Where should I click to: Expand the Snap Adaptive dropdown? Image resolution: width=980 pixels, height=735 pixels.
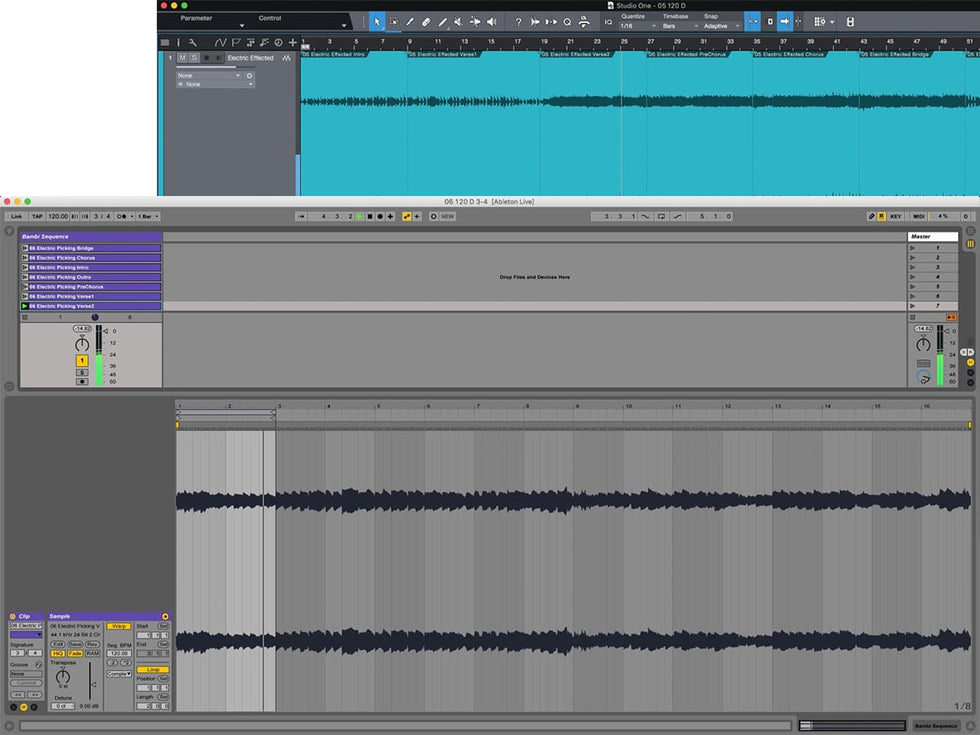719,26
